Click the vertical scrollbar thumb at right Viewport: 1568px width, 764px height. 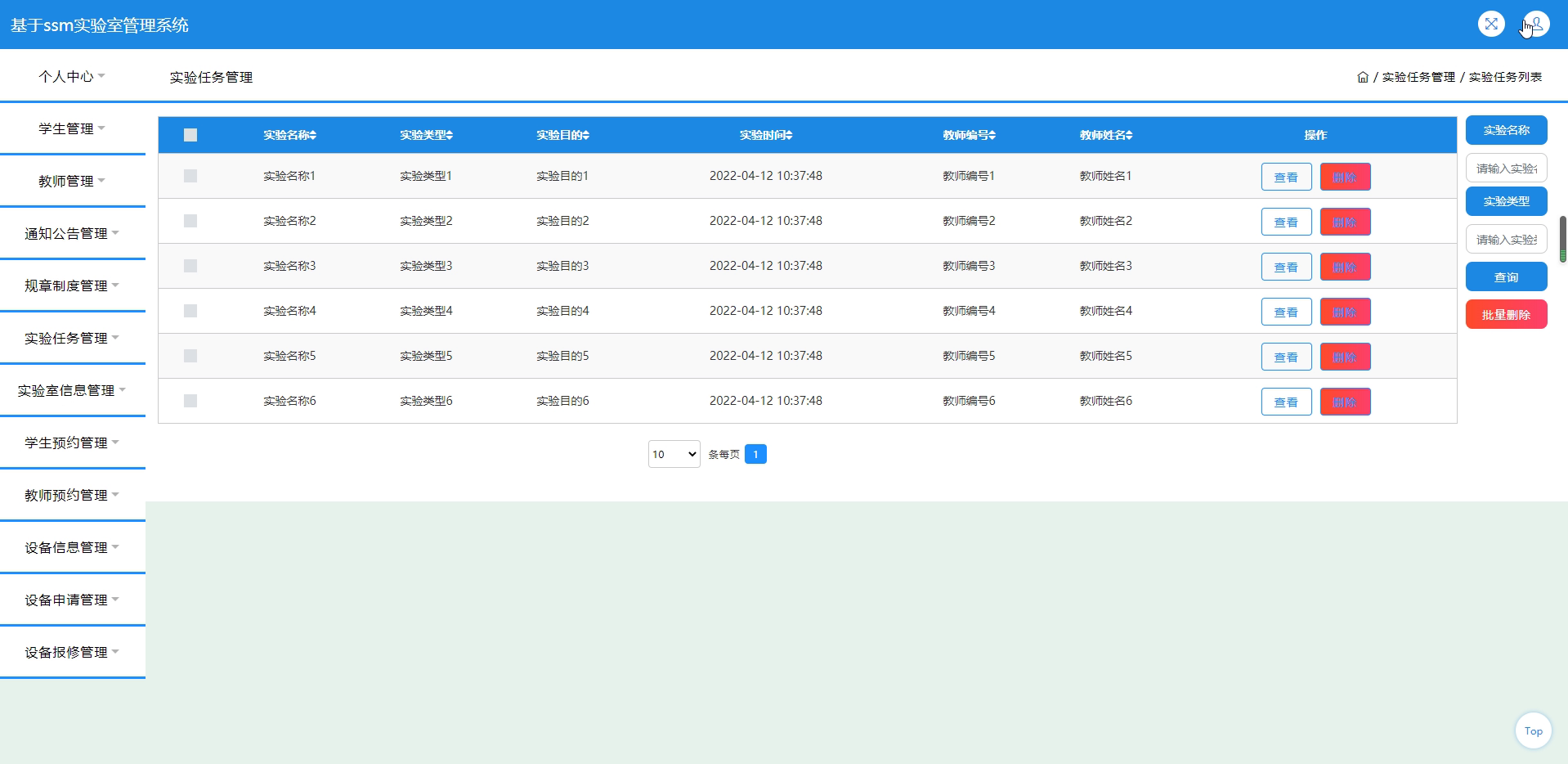(x=1563, y=239)
